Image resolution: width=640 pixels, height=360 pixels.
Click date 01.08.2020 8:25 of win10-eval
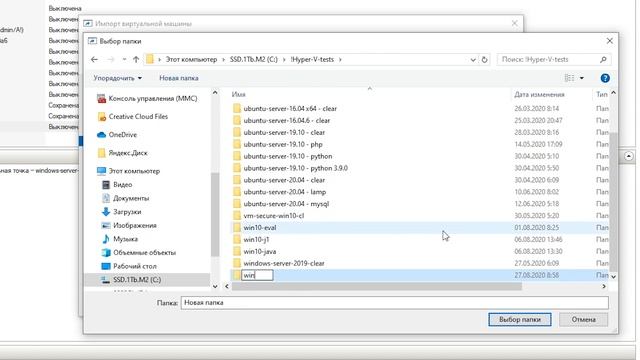(536, 227)
